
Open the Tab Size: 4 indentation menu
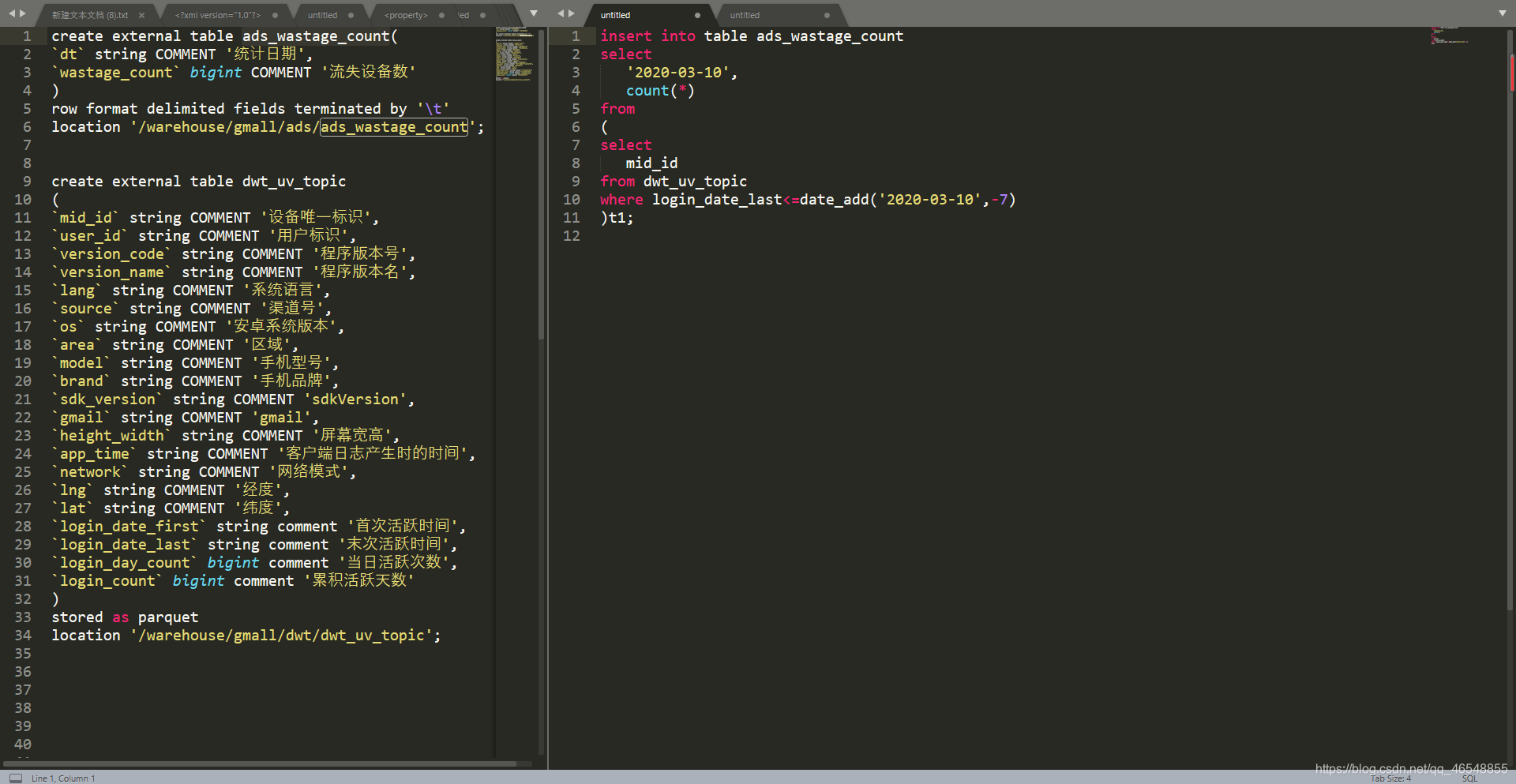click(x=1390, y=778)
